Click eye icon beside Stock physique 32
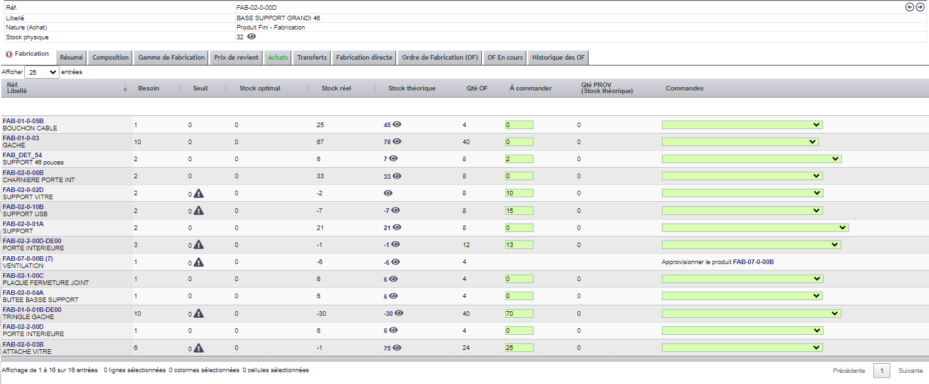Screen dimensions: 929x384 tap(251, 37)
